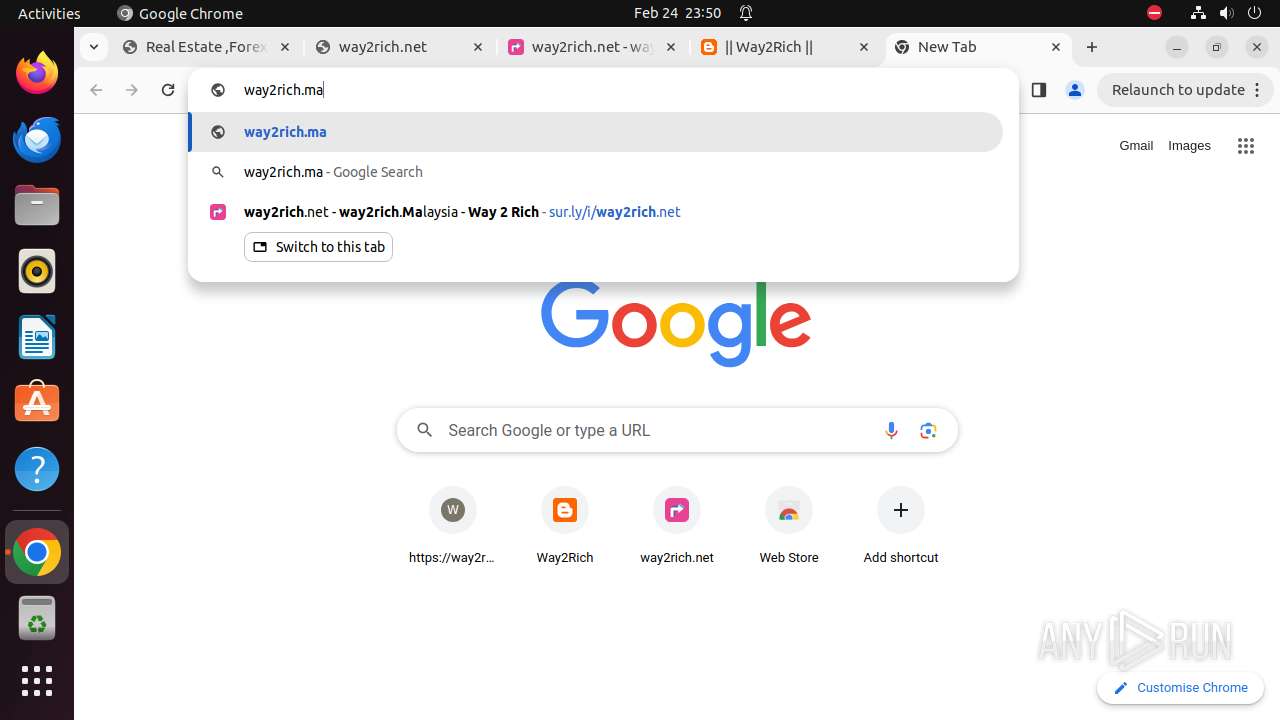The image size is (1280, 720).
Task: Open Way2Rich Blogger shortcut tile
Action: [565, 528]
